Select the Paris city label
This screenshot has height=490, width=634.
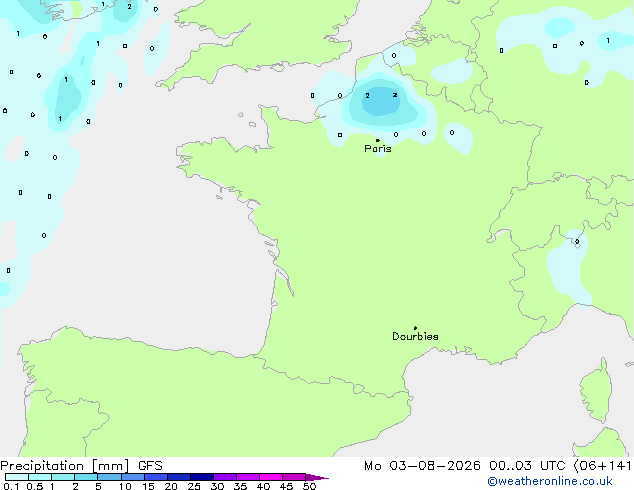378,149
